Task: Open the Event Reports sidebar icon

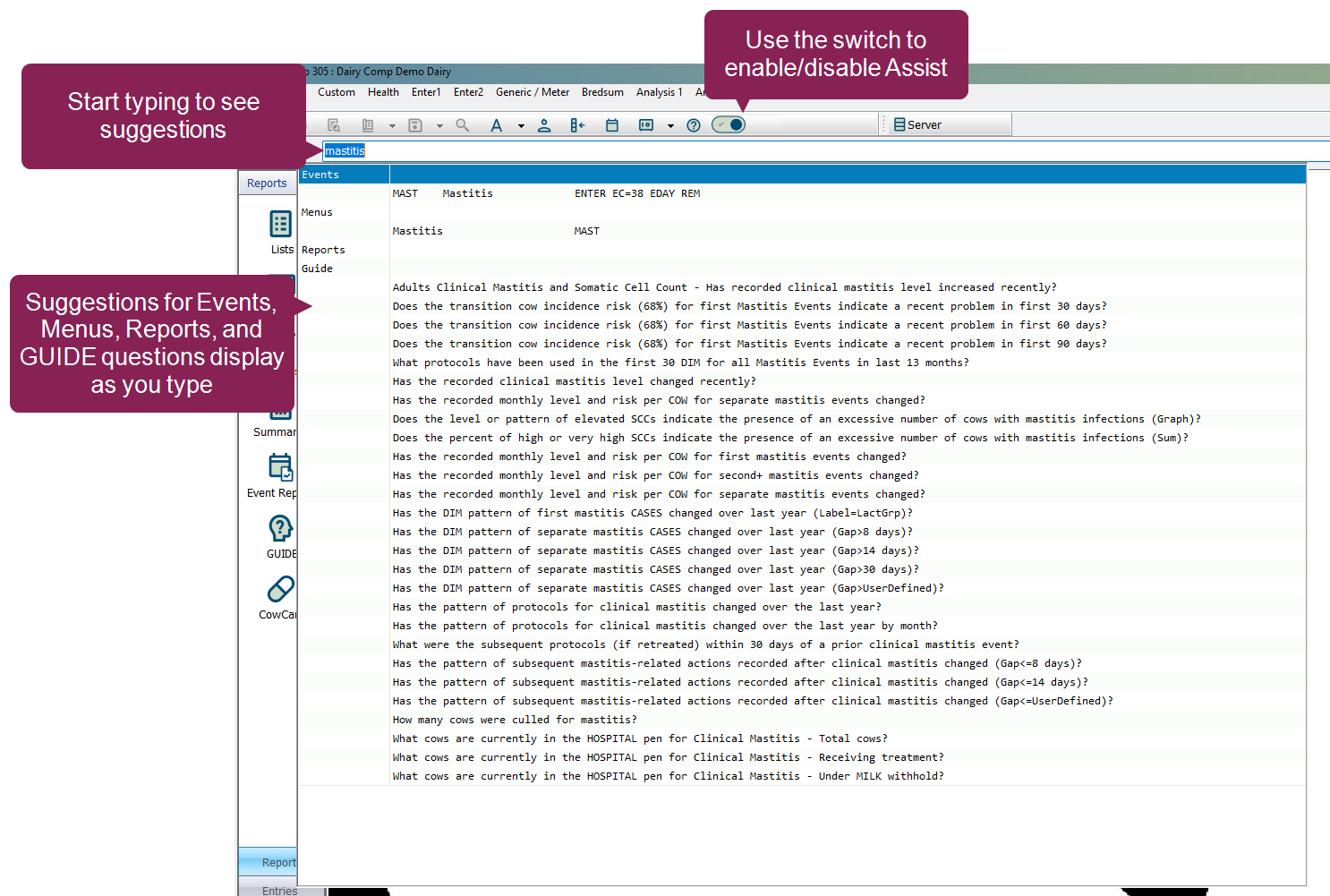Action: point(280,467)
